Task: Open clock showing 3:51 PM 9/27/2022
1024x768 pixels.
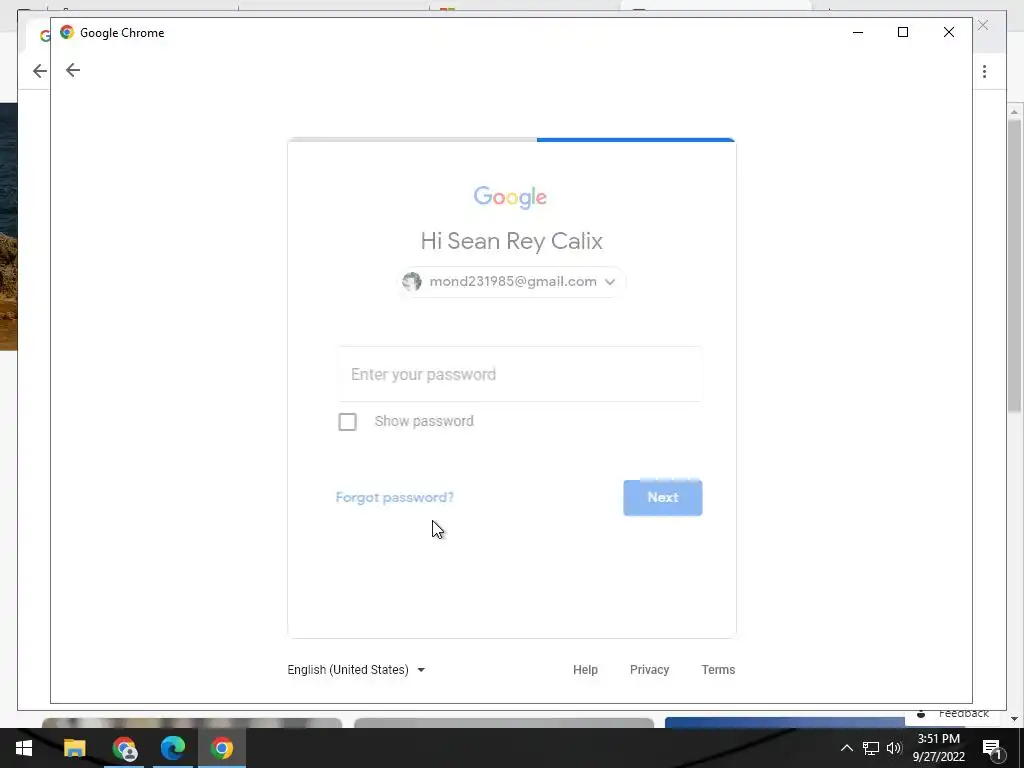Action: (938, 748)
